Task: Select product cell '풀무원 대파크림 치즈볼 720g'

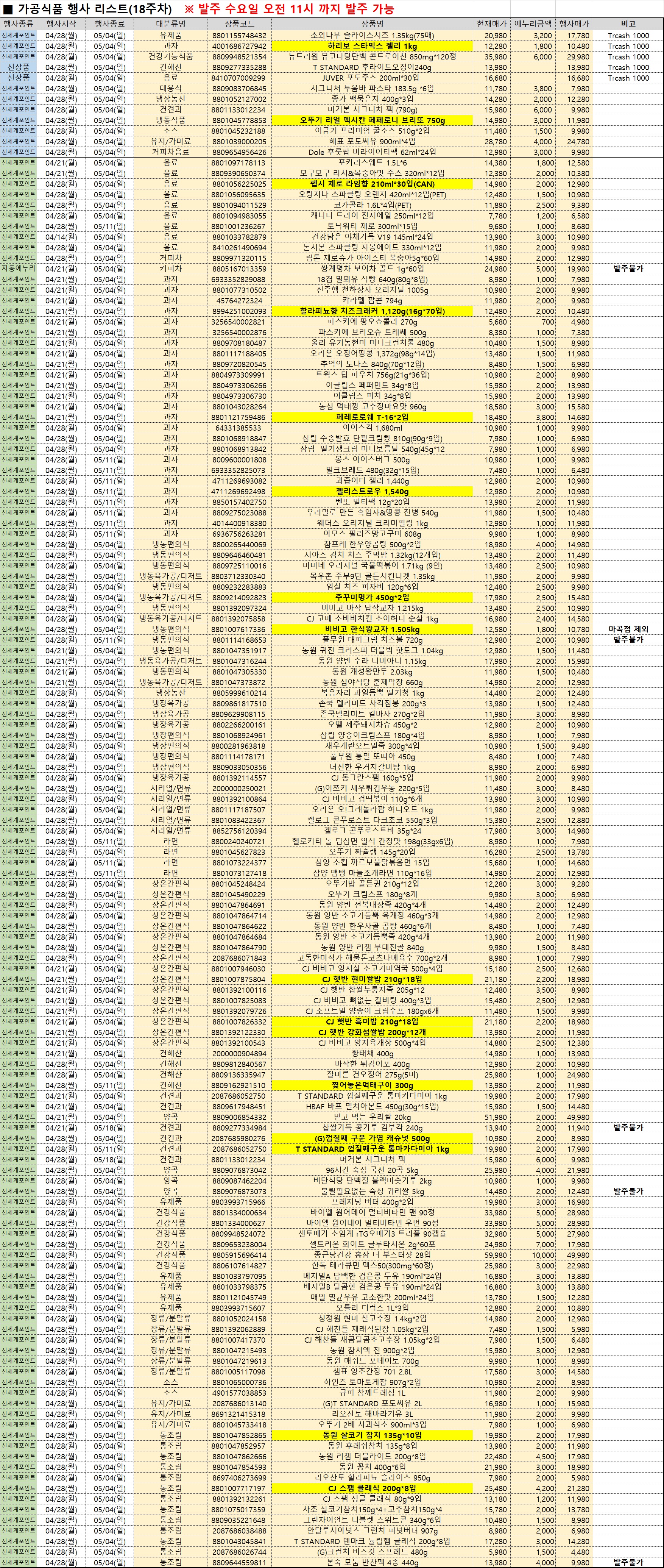Action: tap(373, 640)
